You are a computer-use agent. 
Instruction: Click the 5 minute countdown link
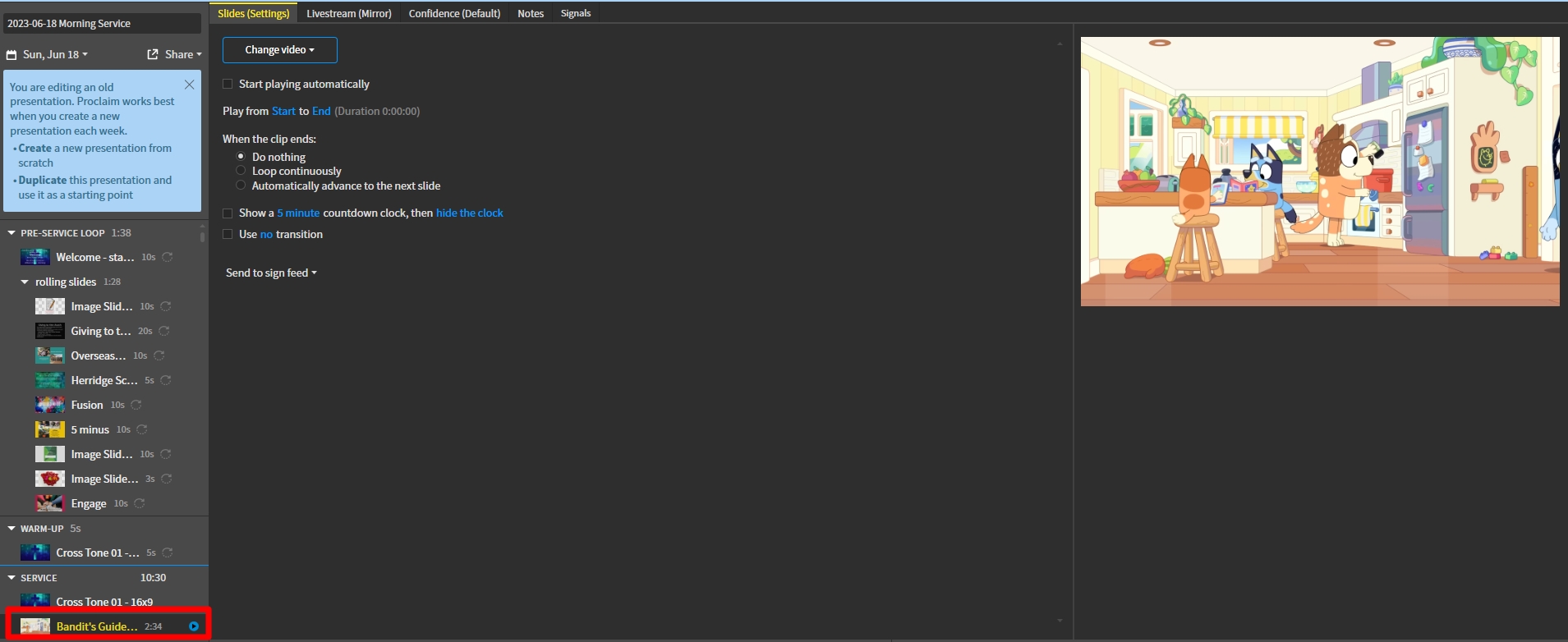298,213
